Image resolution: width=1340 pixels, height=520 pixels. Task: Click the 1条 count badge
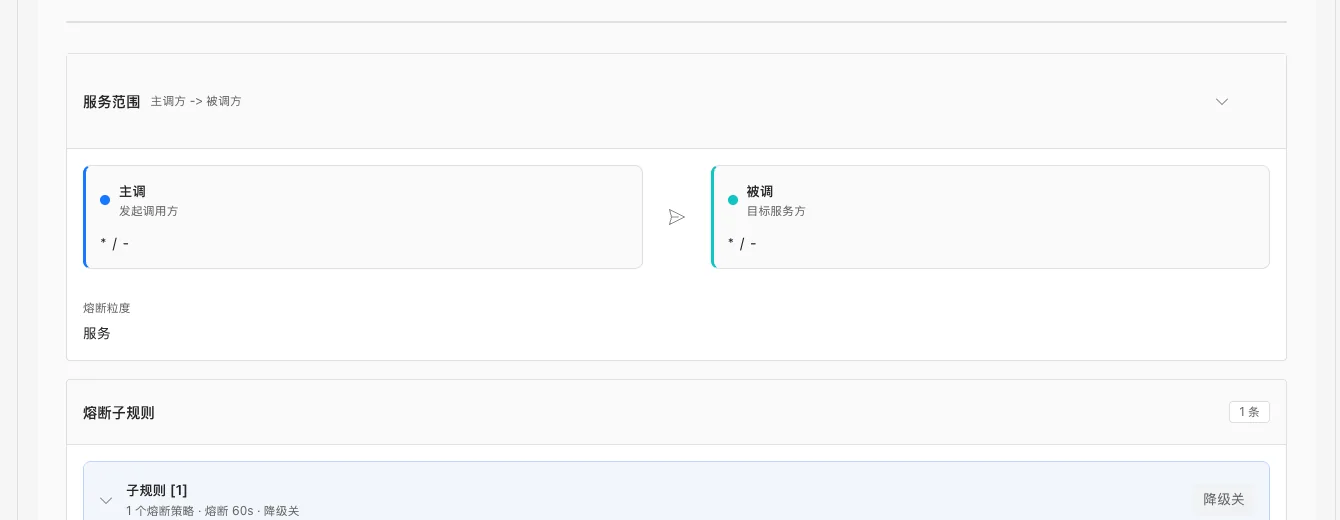tap(1249, 412)
